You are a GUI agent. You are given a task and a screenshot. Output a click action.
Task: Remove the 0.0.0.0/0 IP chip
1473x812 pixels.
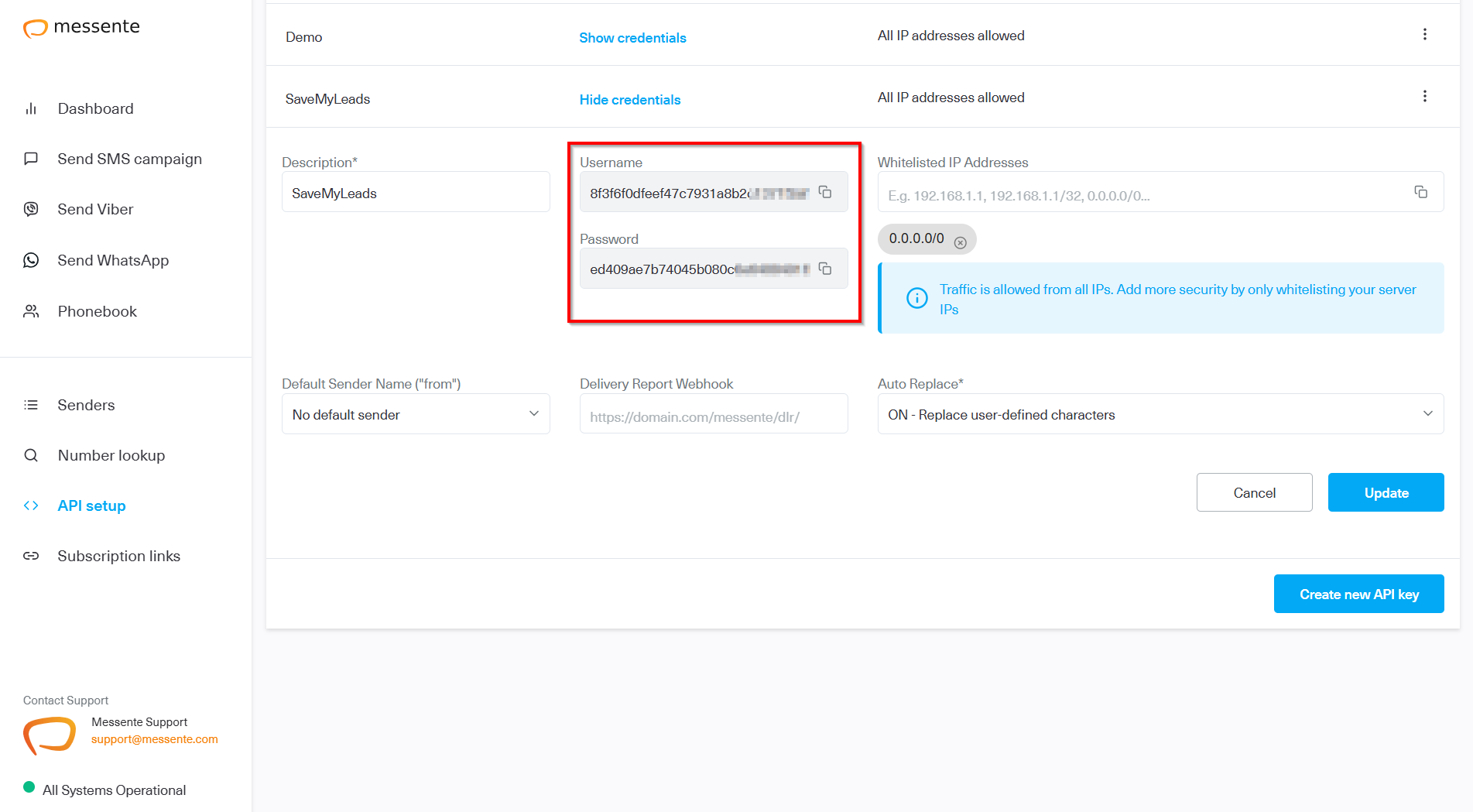pyautogui.click(x=961, y=242)
